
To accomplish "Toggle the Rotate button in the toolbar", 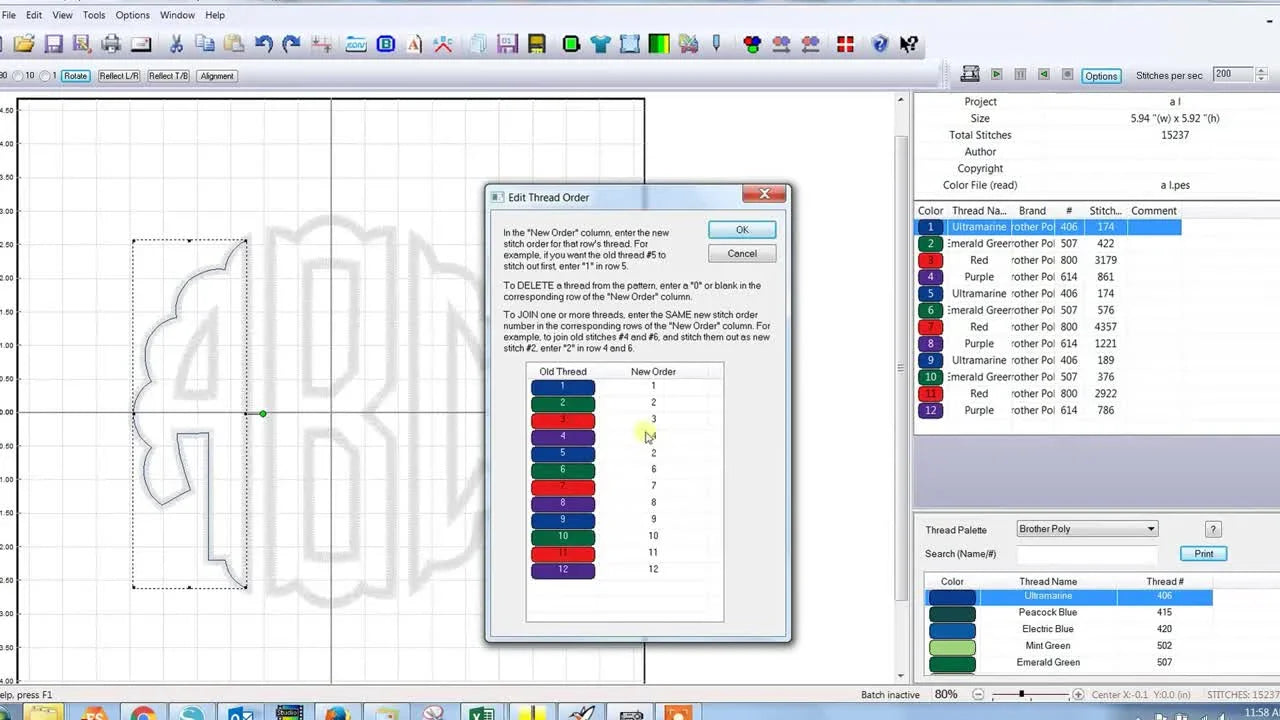I will click(76, 76).
